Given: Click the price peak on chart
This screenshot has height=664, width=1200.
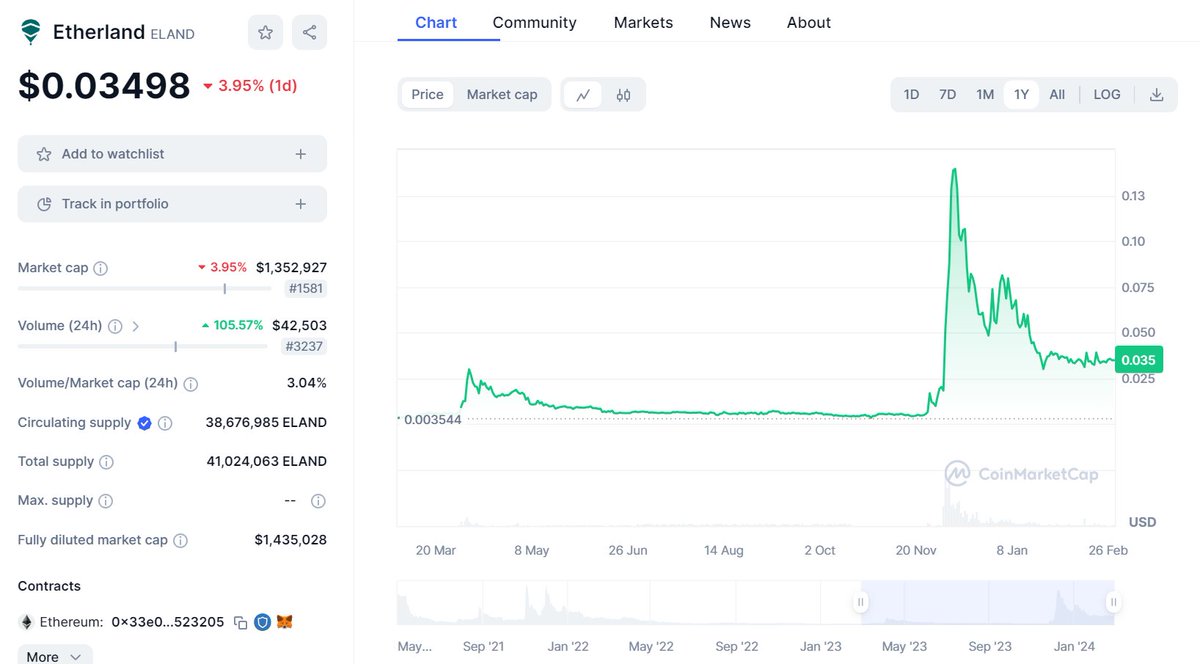Looking at the screenshot, I should 954,169.
